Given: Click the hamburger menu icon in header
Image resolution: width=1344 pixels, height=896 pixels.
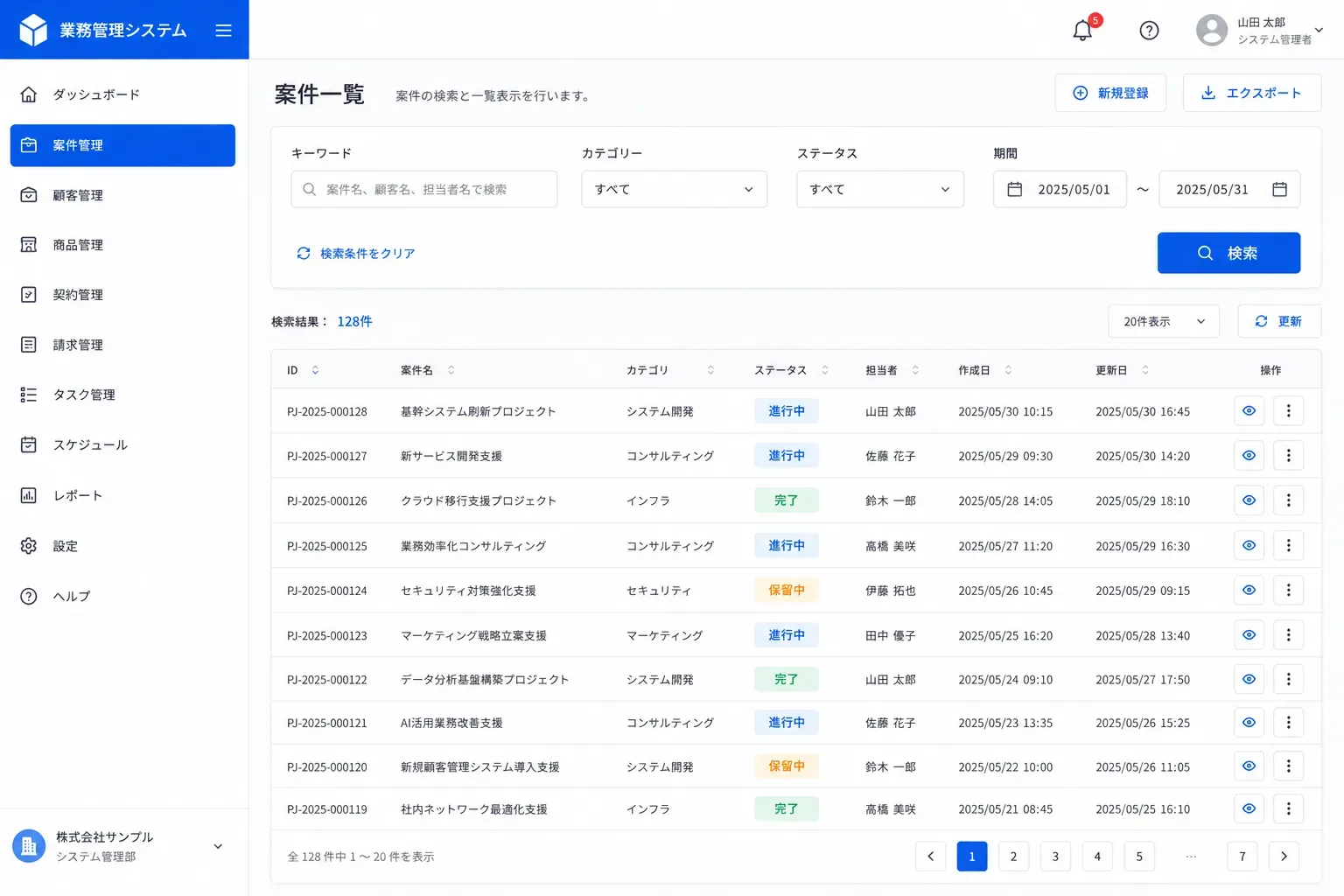Looking at the screenshot, I should pos(223,31).
